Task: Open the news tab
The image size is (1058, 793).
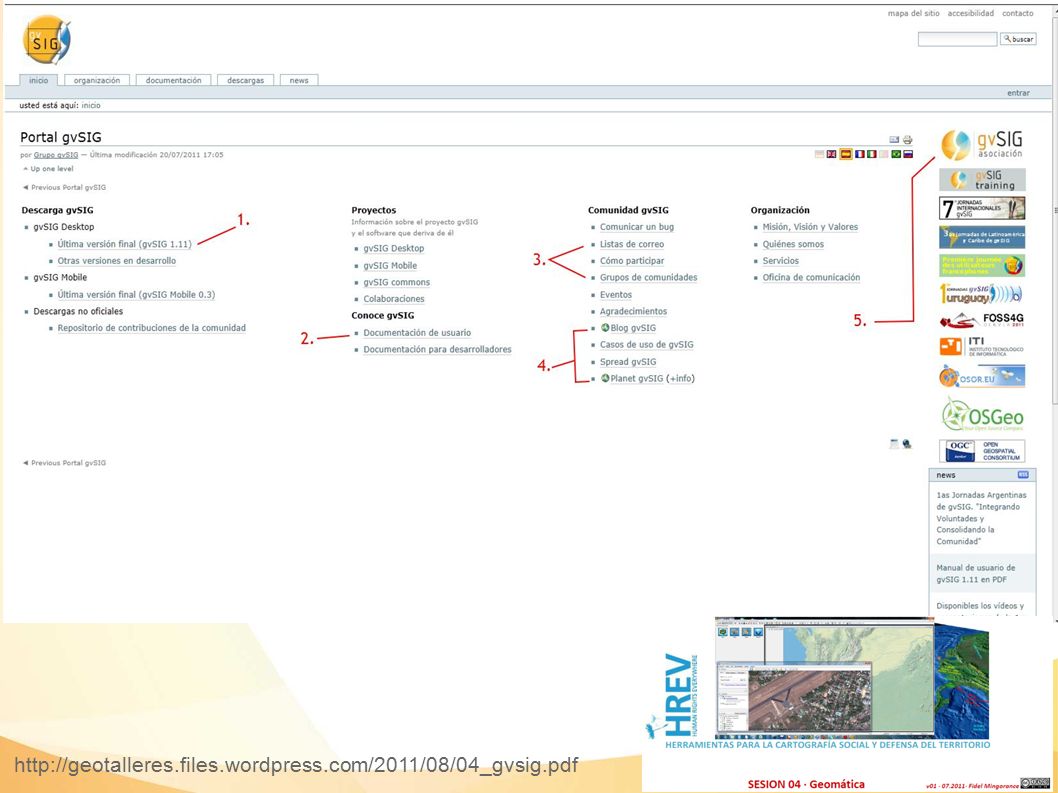Action: (299, 80)
